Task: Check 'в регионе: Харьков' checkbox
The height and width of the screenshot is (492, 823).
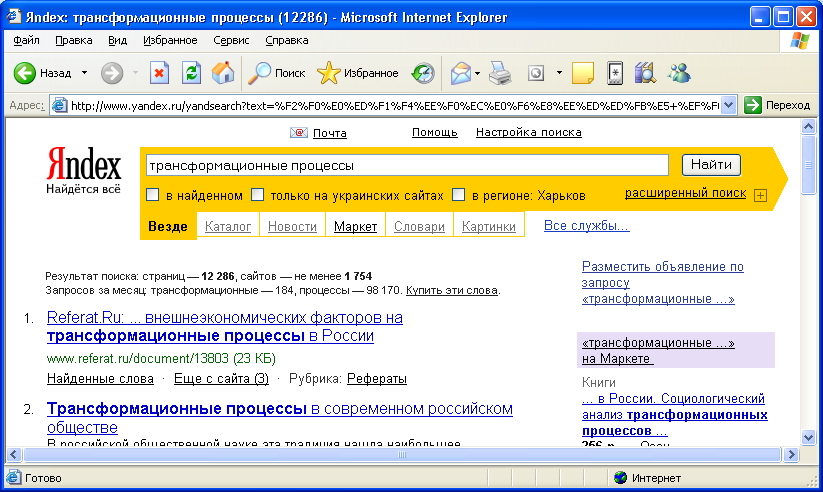Action: (458, 195)
